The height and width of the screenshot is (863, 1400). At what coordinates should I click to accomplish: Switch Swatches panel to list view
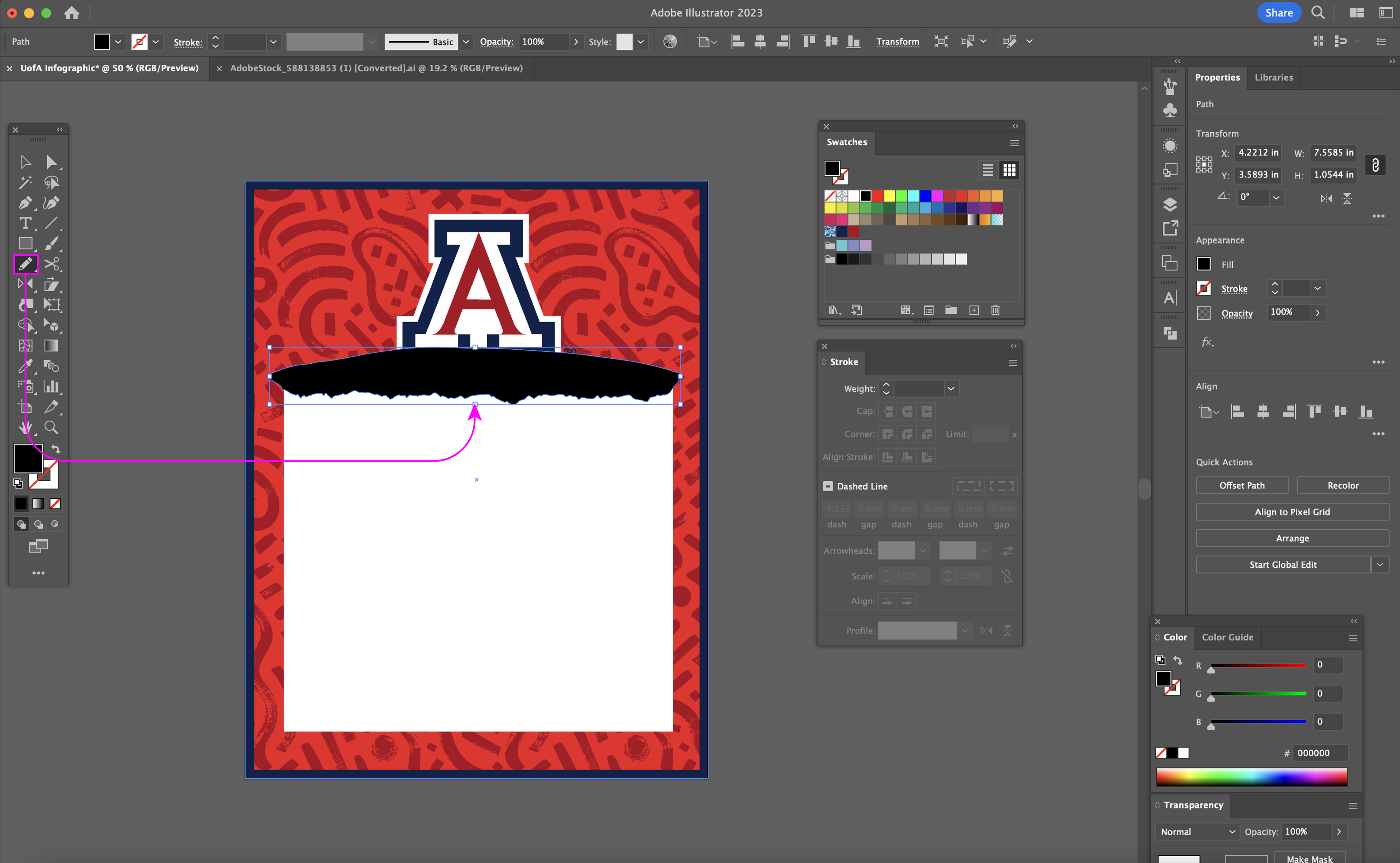988,170
